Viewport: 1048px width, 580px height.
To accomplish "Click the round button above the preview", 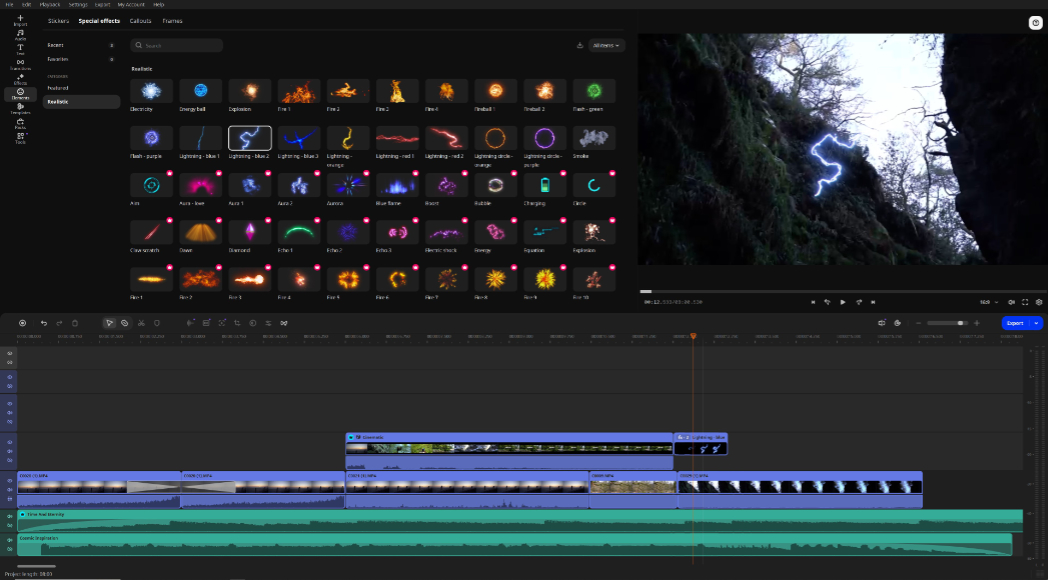I will point(1035,23).
